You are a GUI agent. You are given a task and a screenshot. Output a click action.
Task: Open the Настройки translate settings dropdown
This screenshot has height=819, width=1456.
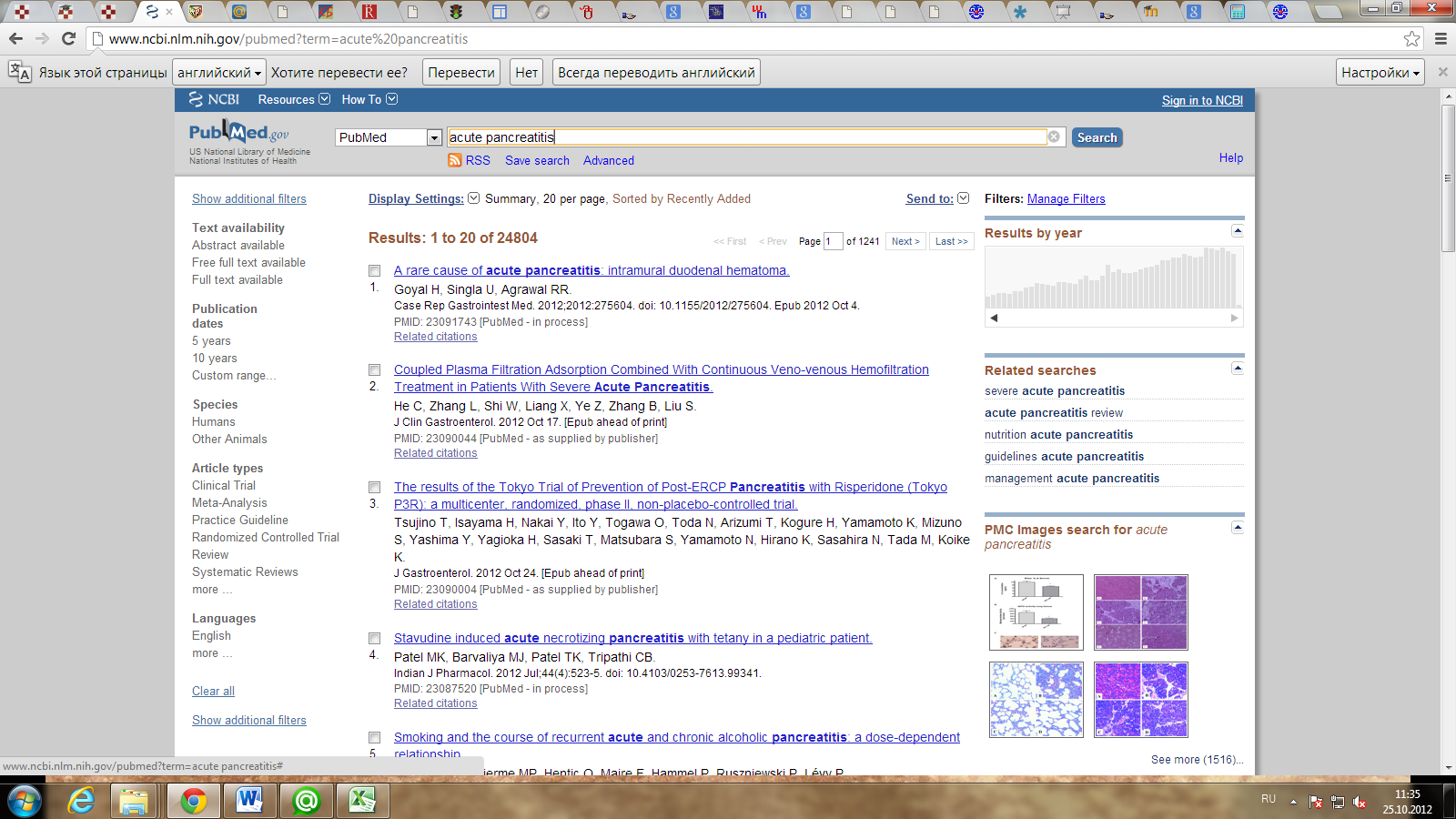point(1380,72)
